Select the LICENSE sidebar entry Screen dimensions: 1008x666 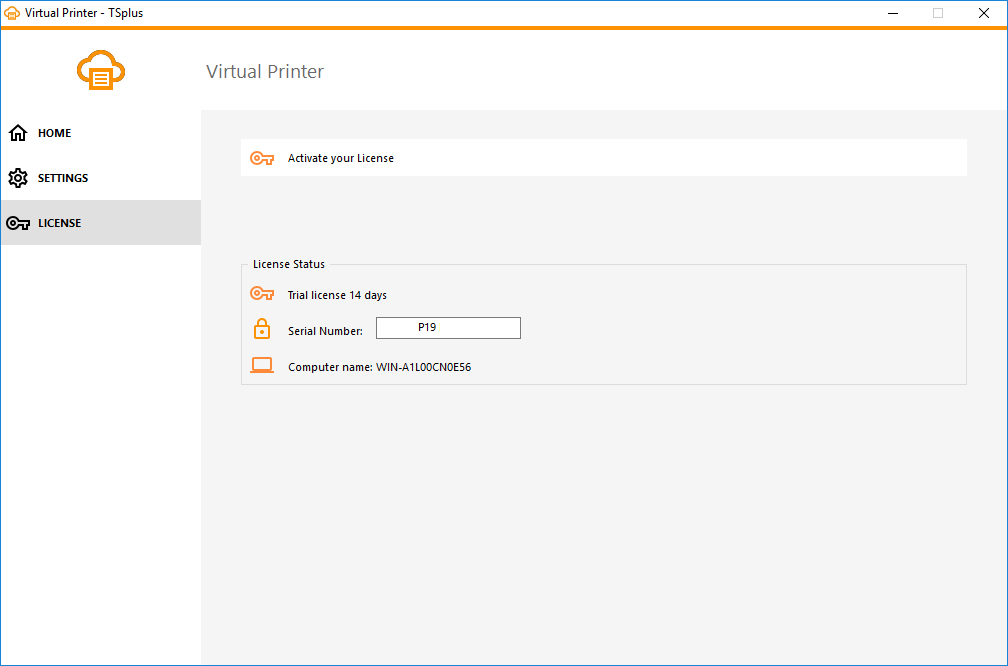(x=61, y=222)
